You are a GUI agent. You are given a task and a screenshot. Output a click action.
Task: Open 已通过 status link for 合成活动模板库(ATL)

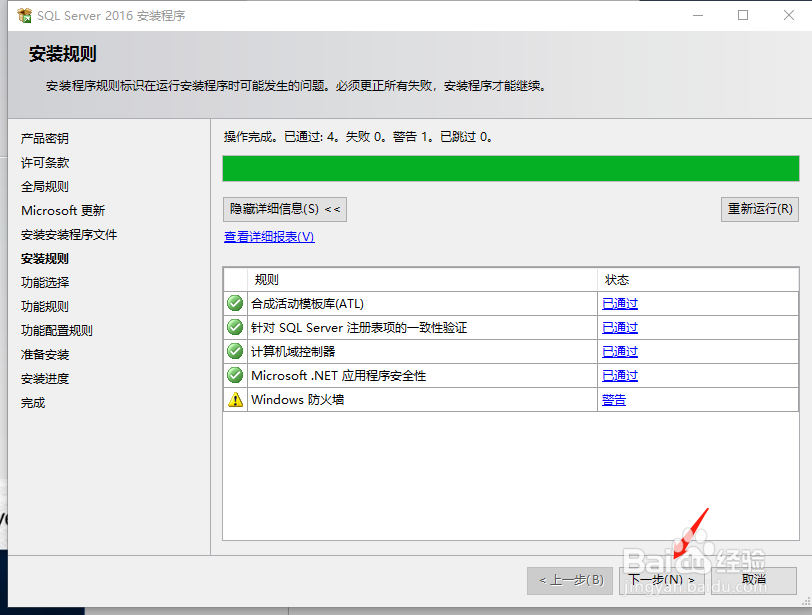point(620,303)
